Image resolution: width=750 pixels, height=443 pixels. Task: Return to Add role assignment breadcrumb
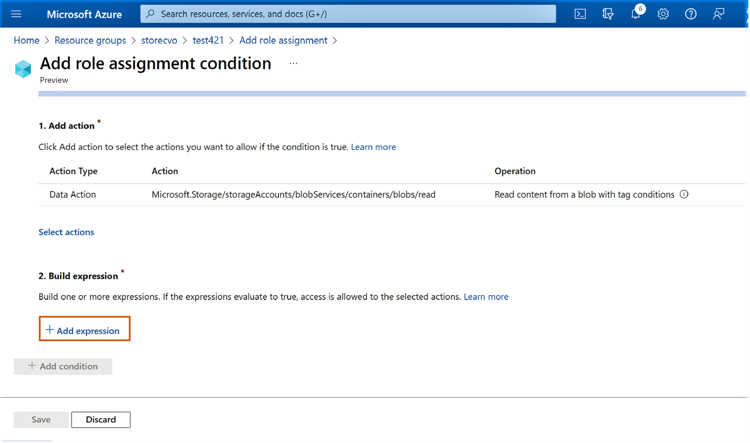coord(283,41)
